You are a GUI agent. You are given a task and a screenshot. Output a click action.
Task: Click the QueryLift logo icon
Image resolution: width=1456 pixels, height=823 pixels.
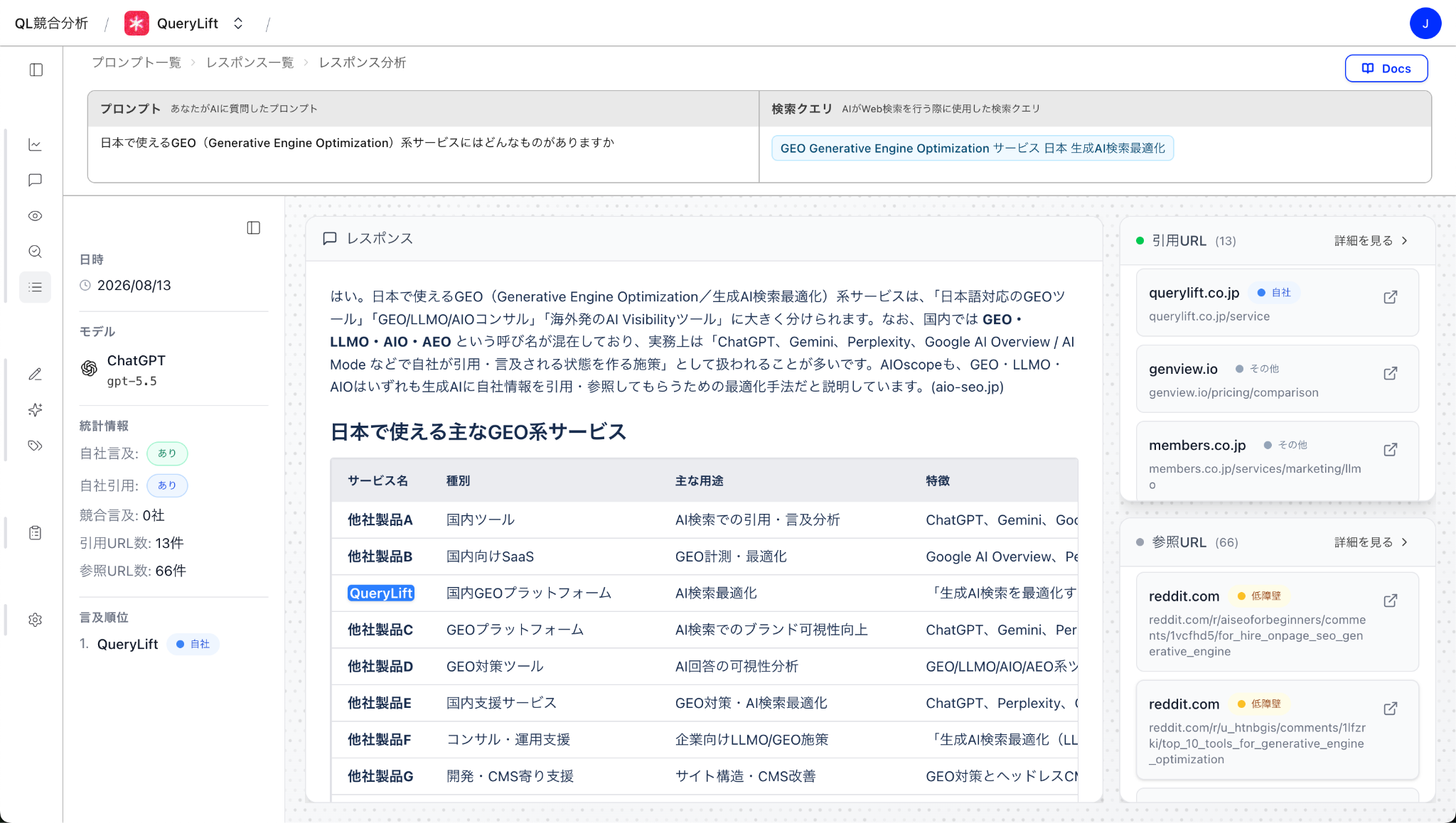pyautogui.click(x=136, y=23)
